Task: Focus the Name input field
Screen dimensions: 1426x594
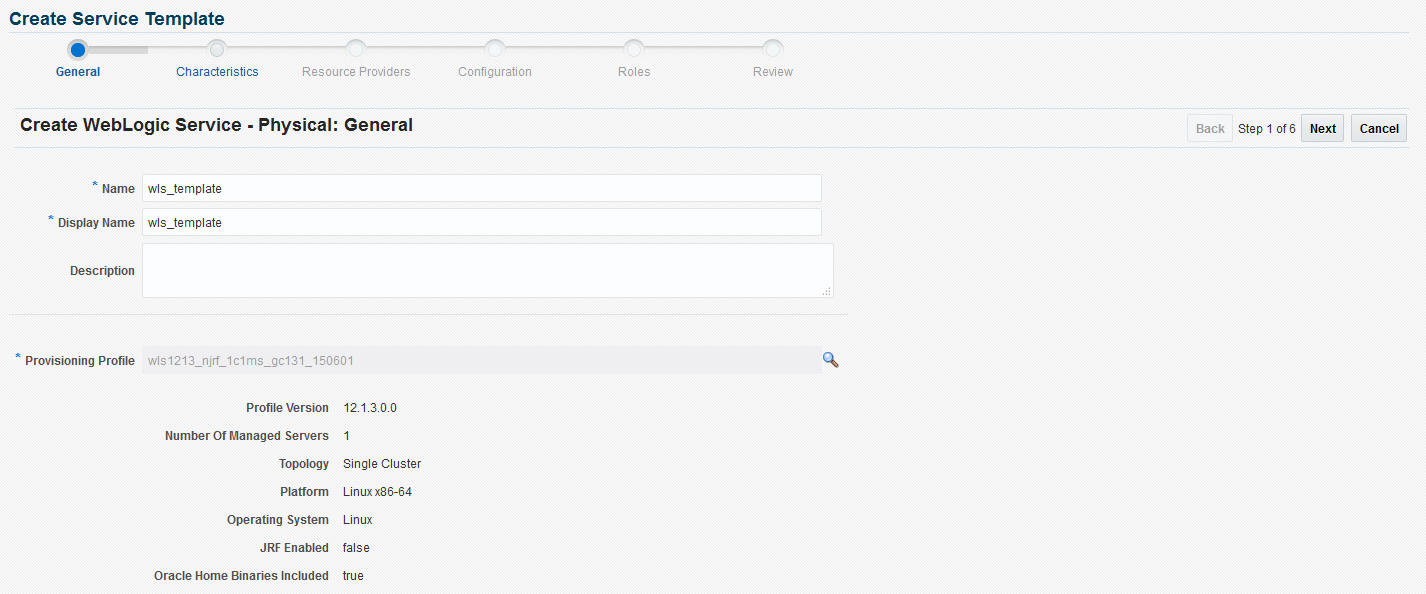Action: pyautogui.click(x=482, y=188)
